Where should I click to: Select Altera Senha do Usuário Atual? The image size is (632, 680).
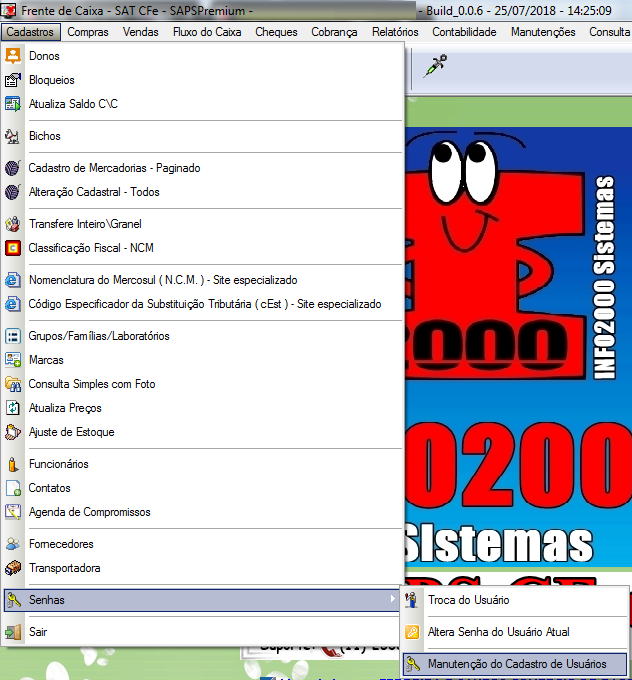[x=498, y=632]
